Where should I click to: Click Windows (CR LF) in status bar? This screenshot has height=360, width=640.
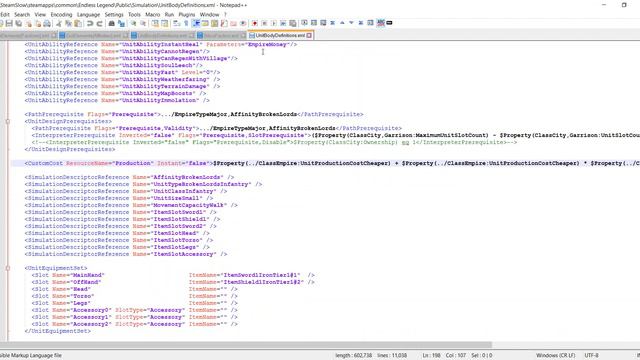click(556, 356)
